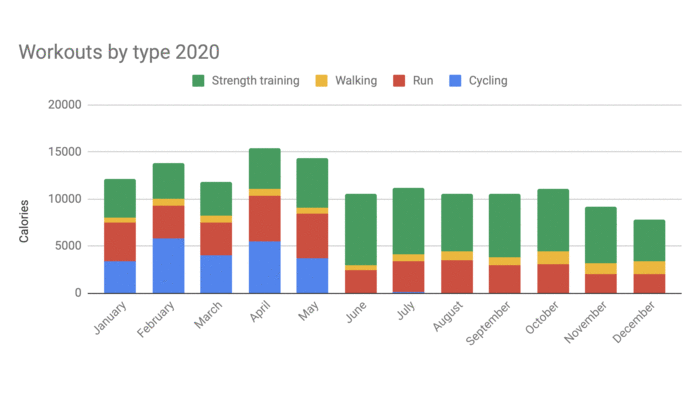Click December's green Strength training segment
700x404 pixels.
pyautogui.click(x=649, y=240)
